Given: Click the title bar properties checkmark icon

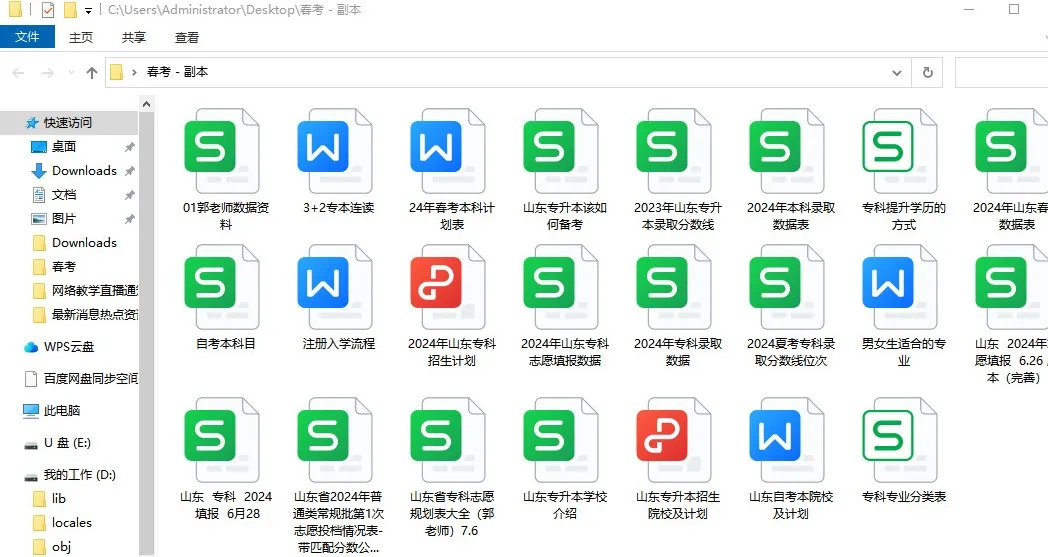Looking at the screenshot, I should point(47,10).
